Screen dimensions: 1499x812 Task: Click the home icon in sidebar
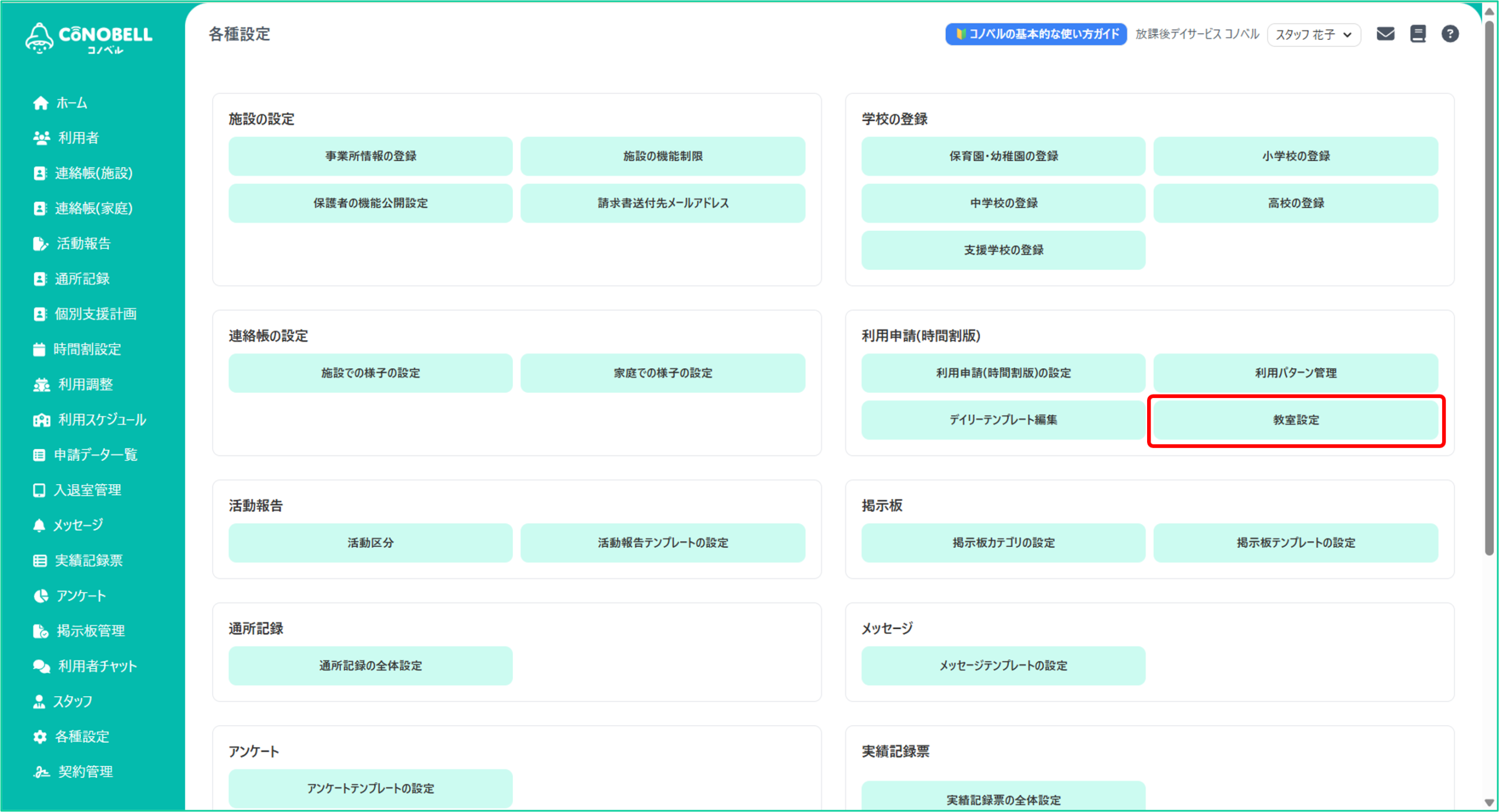point(40,103)
